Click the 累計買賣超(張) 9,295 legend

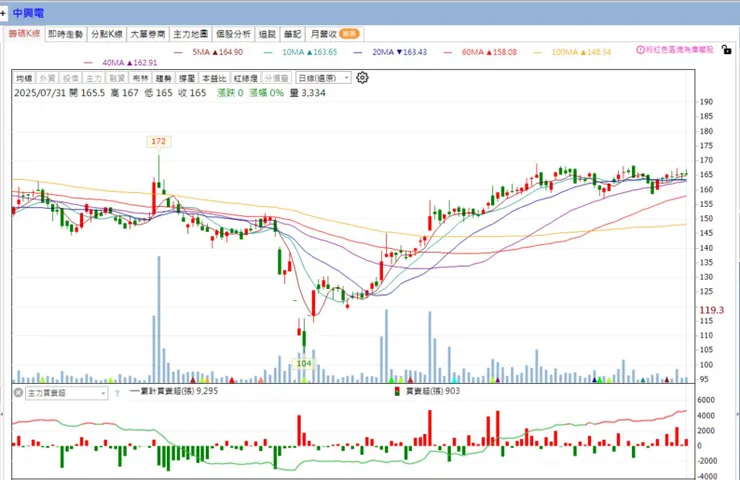click(x=174, y=391)
